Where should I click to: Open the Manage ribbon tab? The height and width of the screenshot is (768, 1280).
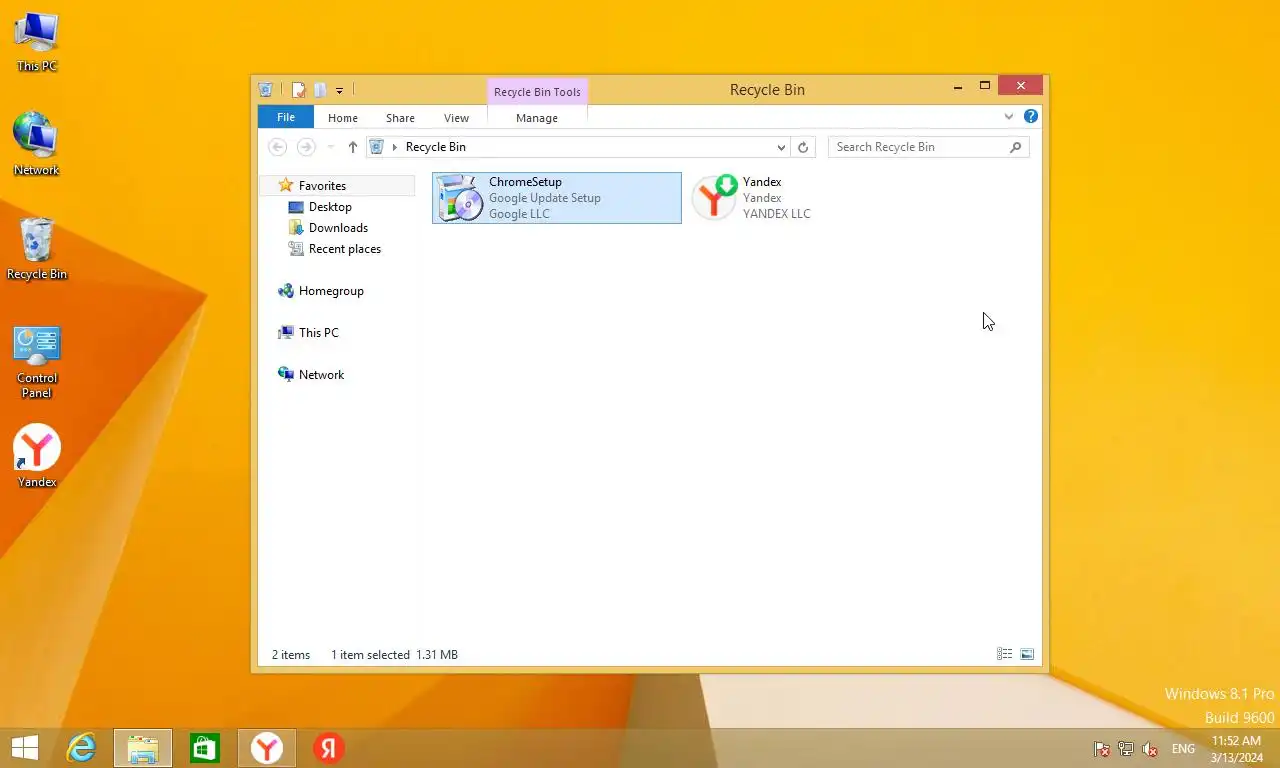(537, 118)
